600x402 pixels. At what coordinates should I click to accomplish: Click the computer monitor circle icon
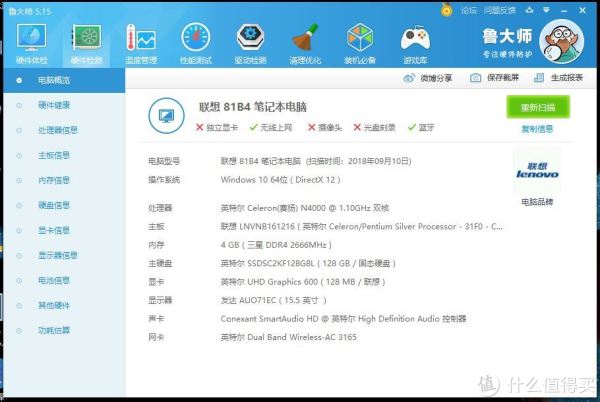(x=166, y=116)
